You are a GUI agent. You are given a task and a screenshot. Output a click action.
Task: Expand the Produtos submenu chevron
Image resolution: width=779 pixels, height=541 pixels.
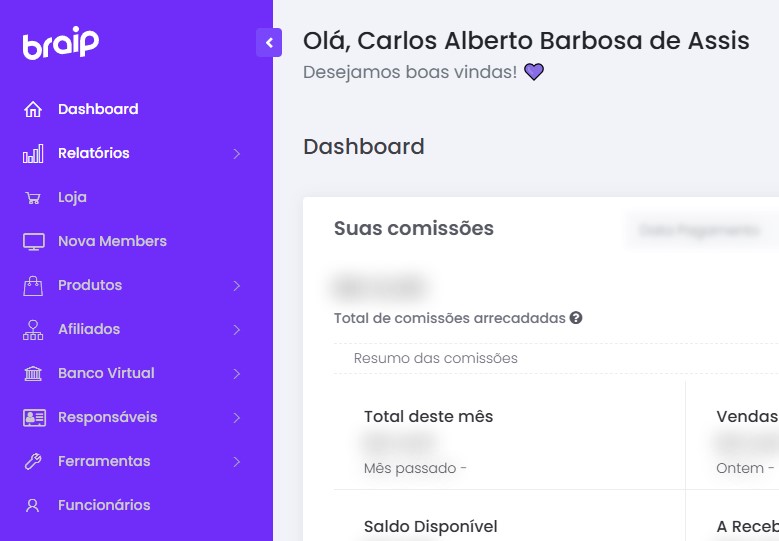point(237,286)
